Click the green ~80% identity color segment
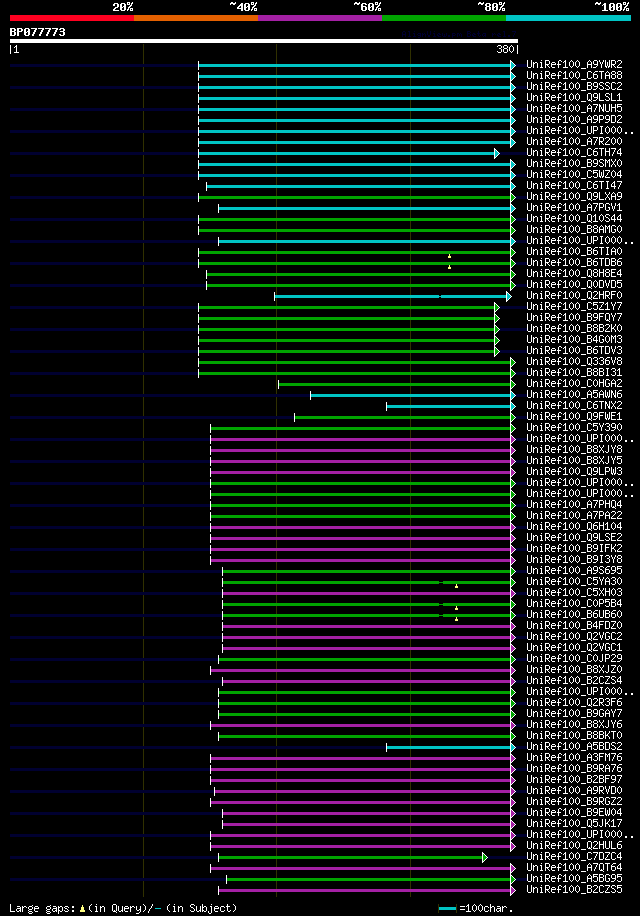 pos(444,18)
